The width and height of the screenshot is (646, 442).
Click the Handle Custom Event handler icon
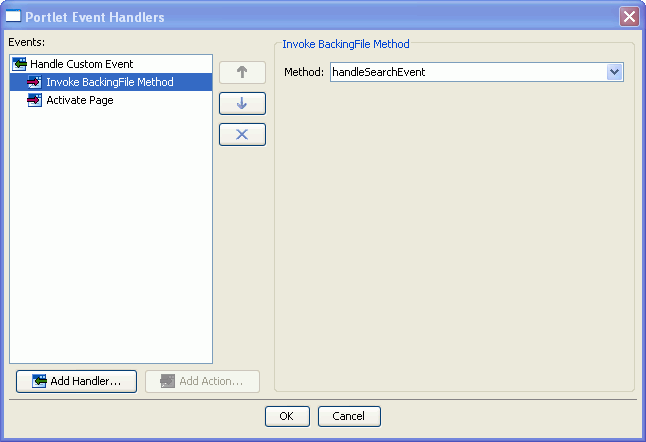(19, 64)
